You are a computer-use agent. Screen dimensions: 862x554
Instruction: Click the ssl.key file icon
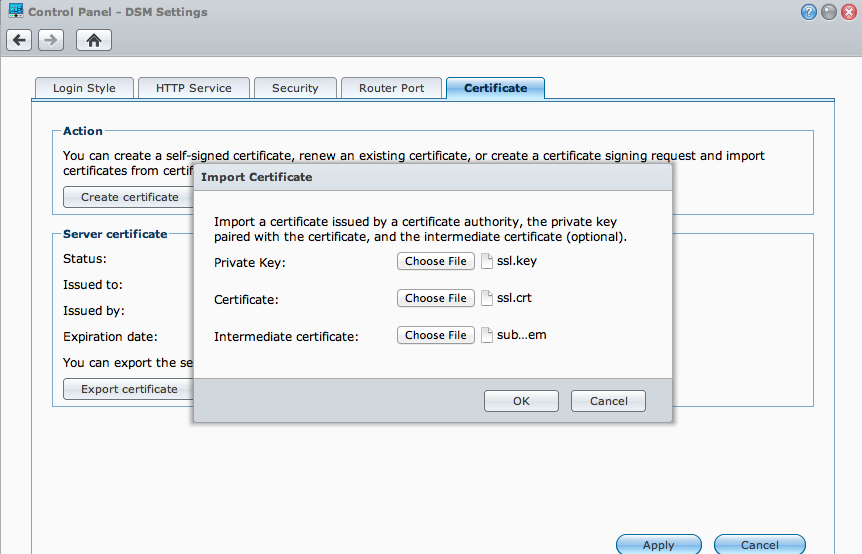[x=487, y=261]
